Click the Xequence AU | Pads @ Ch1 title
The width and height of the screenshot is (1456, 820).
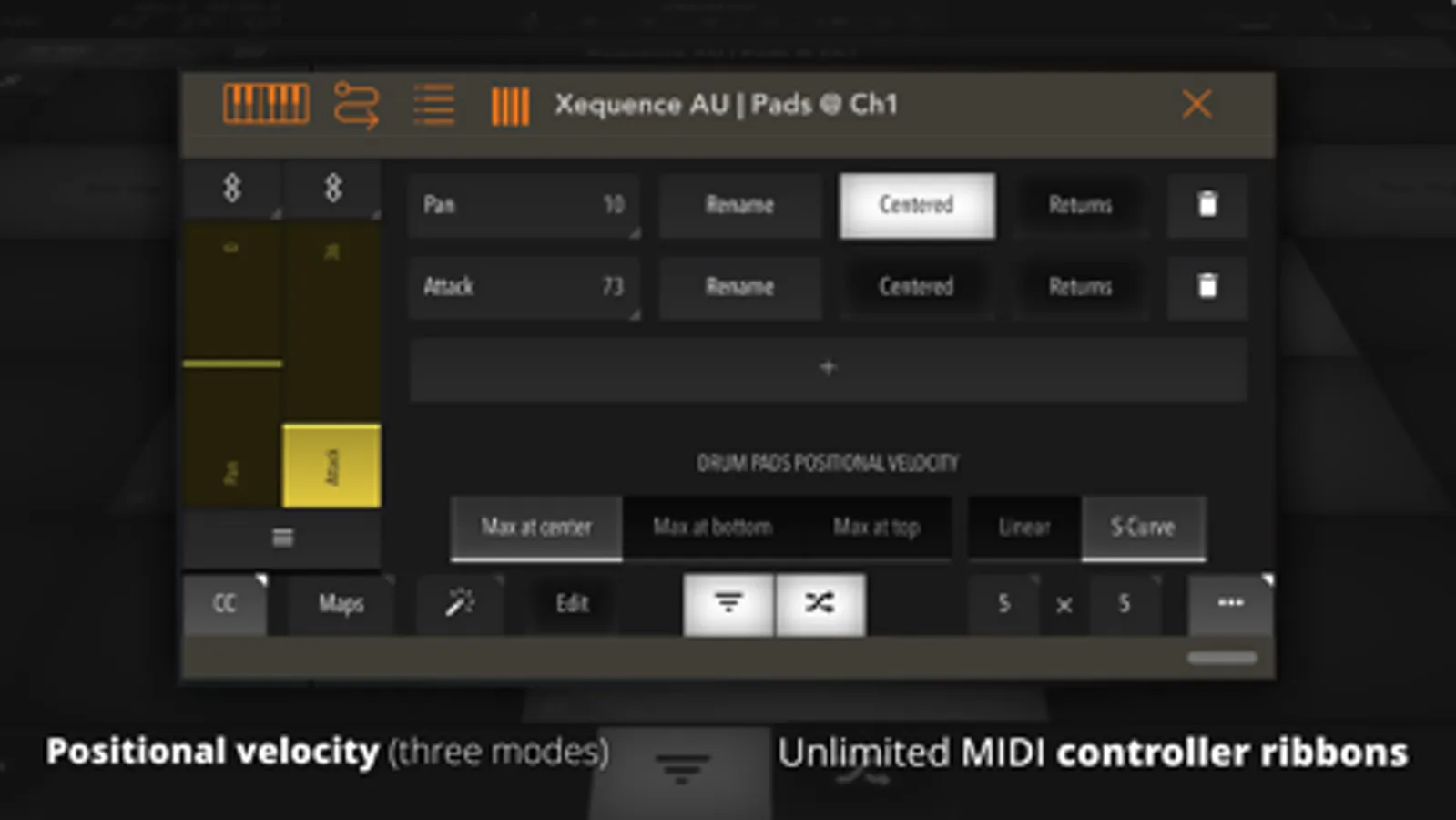click(x=726, y=105)
